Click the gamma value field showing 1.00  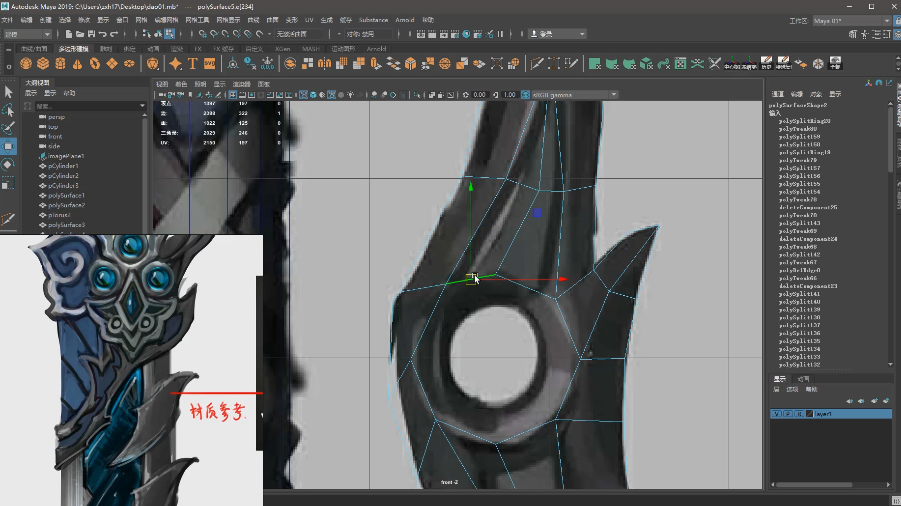[x=510, y=95]
